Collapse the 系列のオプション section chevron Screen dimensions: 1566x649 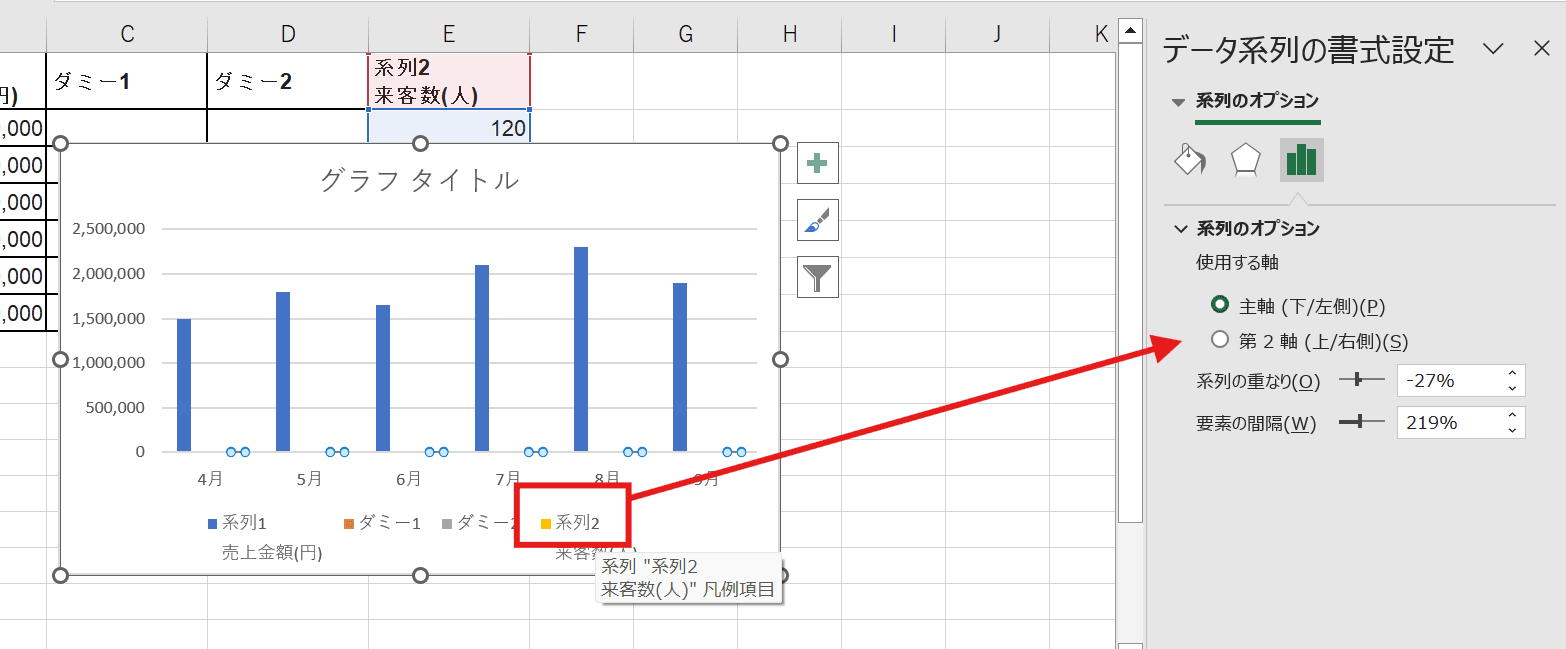1180,228
